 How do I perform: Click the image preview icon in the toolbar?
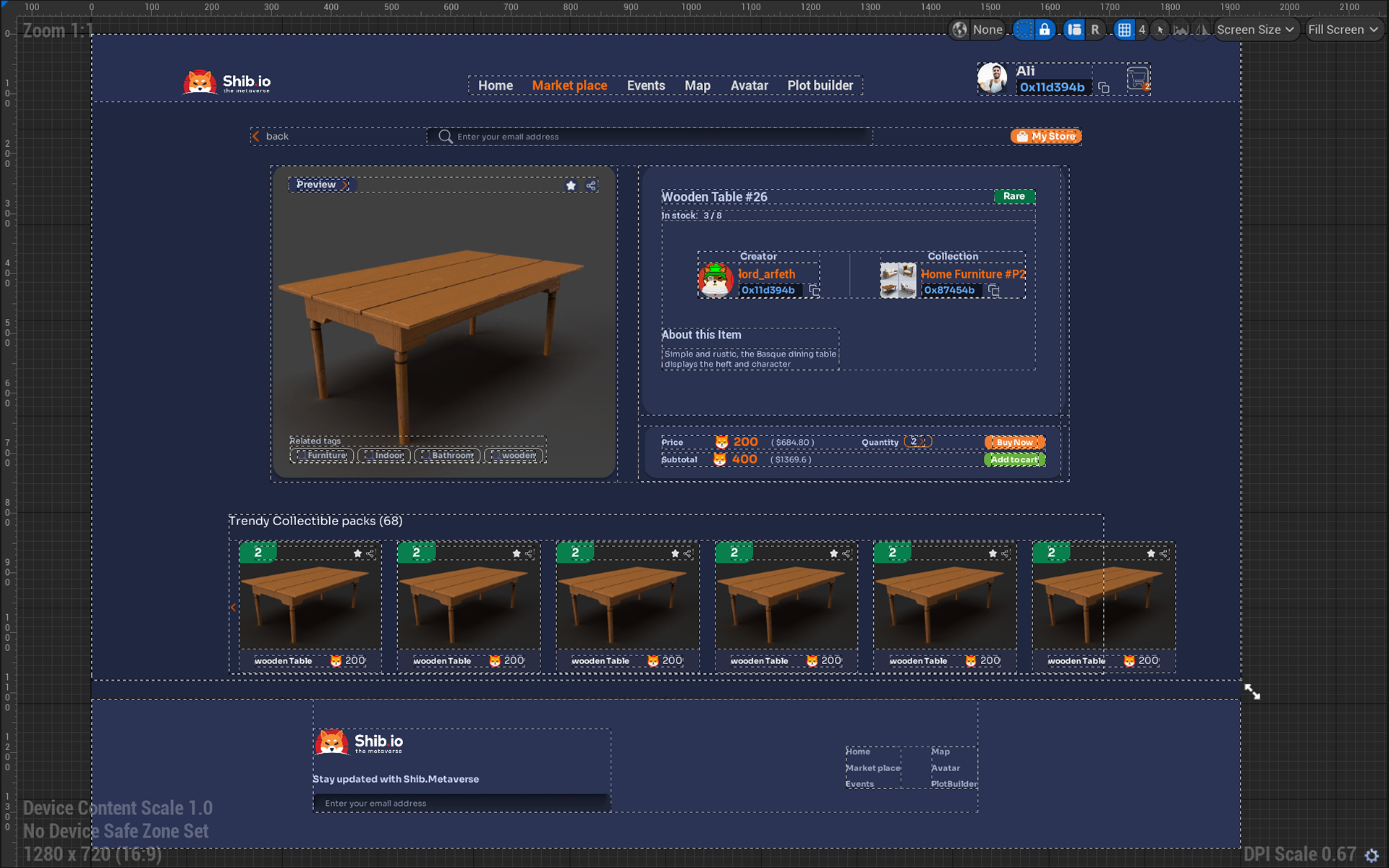point(1181,30)
